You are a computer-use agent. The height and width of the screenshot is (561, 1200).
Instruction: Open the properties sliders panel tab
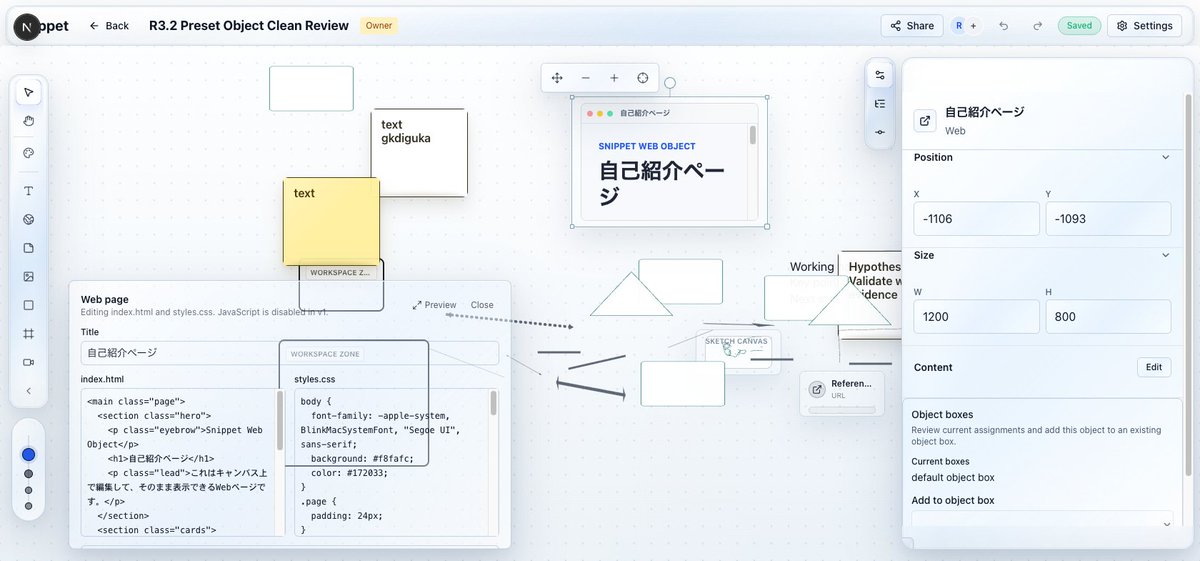[880, 75]
